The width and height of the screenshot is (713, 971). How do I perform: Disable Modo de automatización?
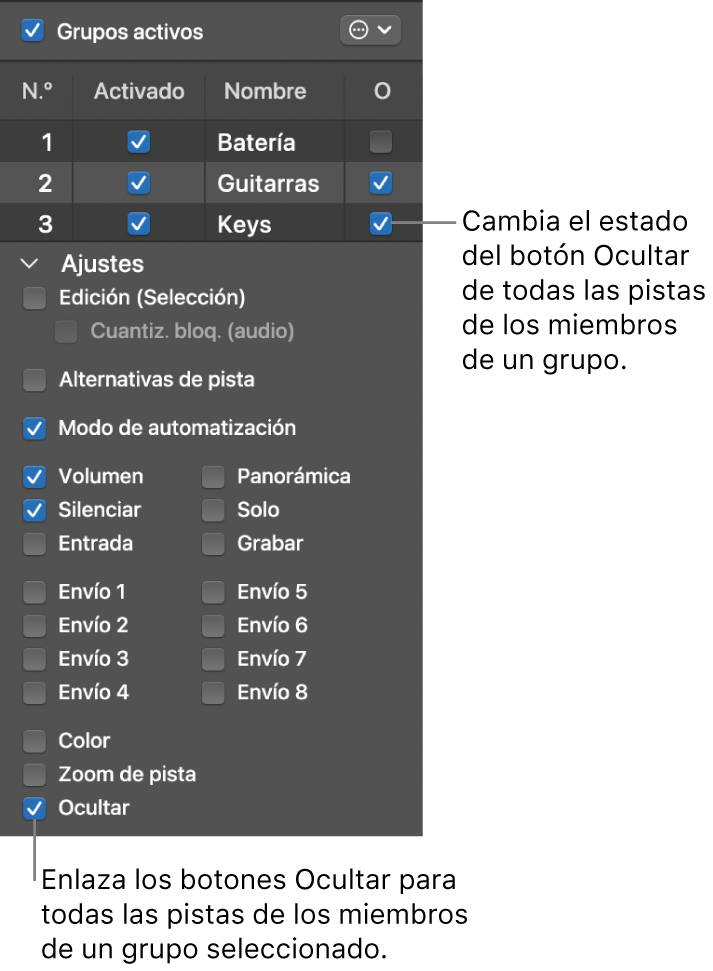pos(34,428)
